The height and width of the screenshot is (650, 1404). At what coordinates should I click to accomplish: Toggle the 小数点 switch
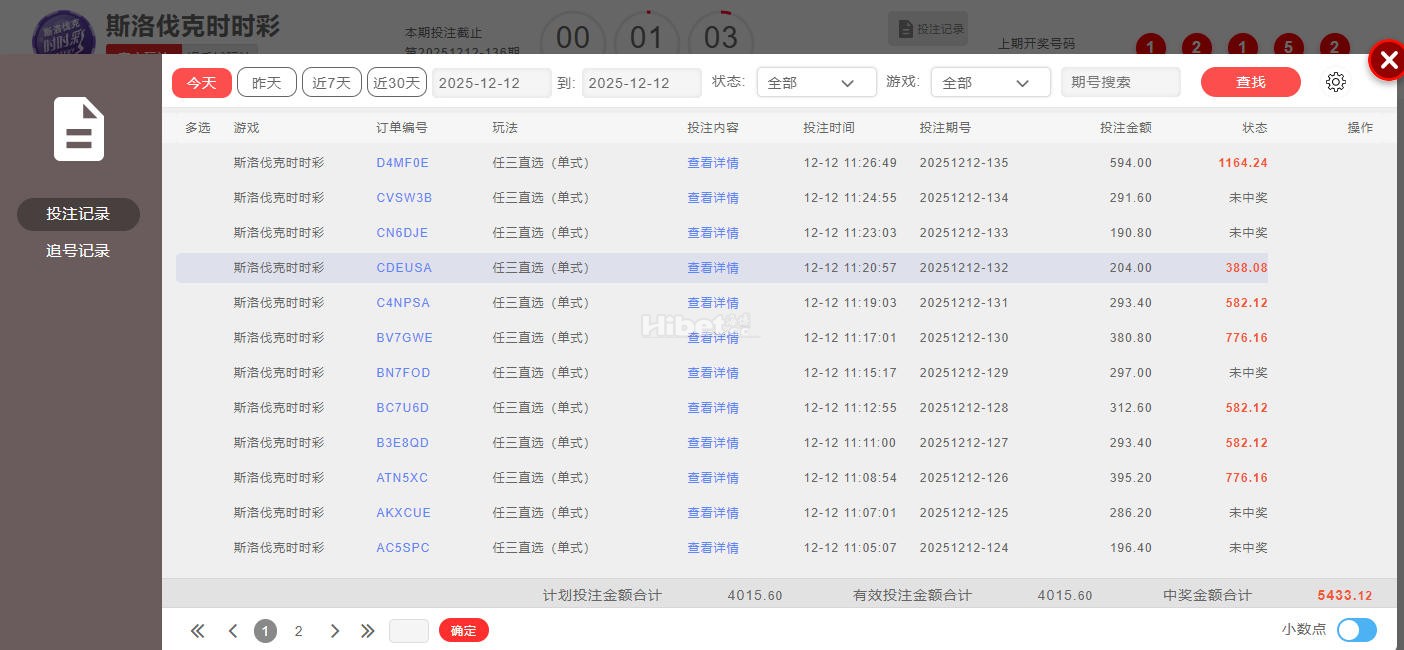1356,630
